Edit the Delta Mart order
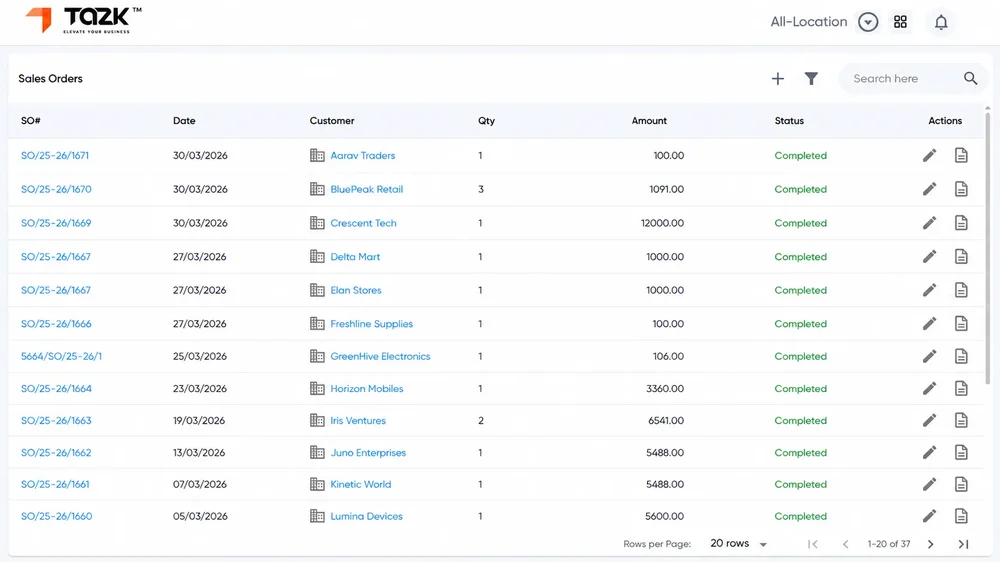 coord(929,256)
